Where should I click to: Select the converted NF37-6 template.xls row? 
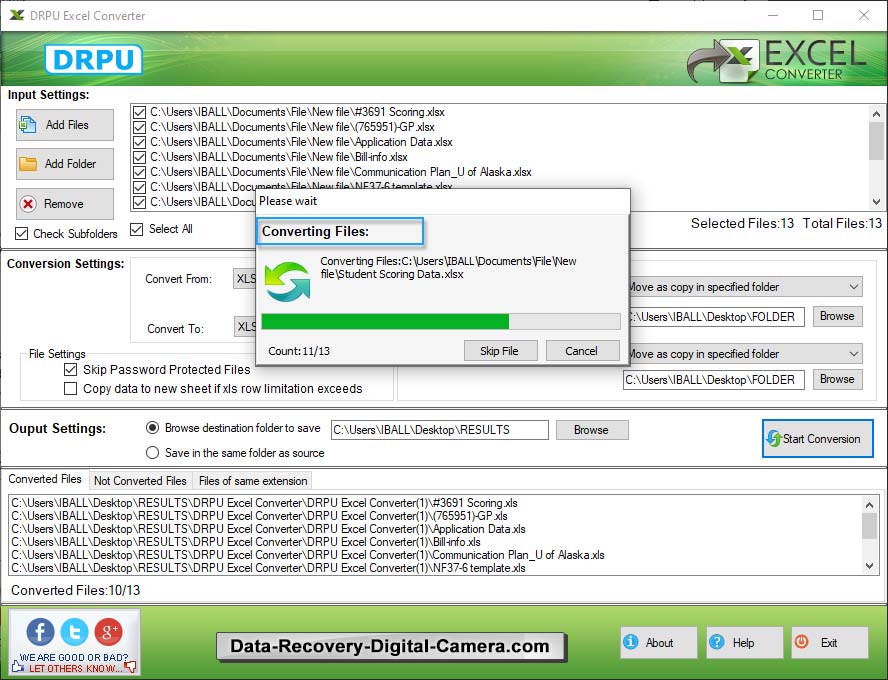268,568
